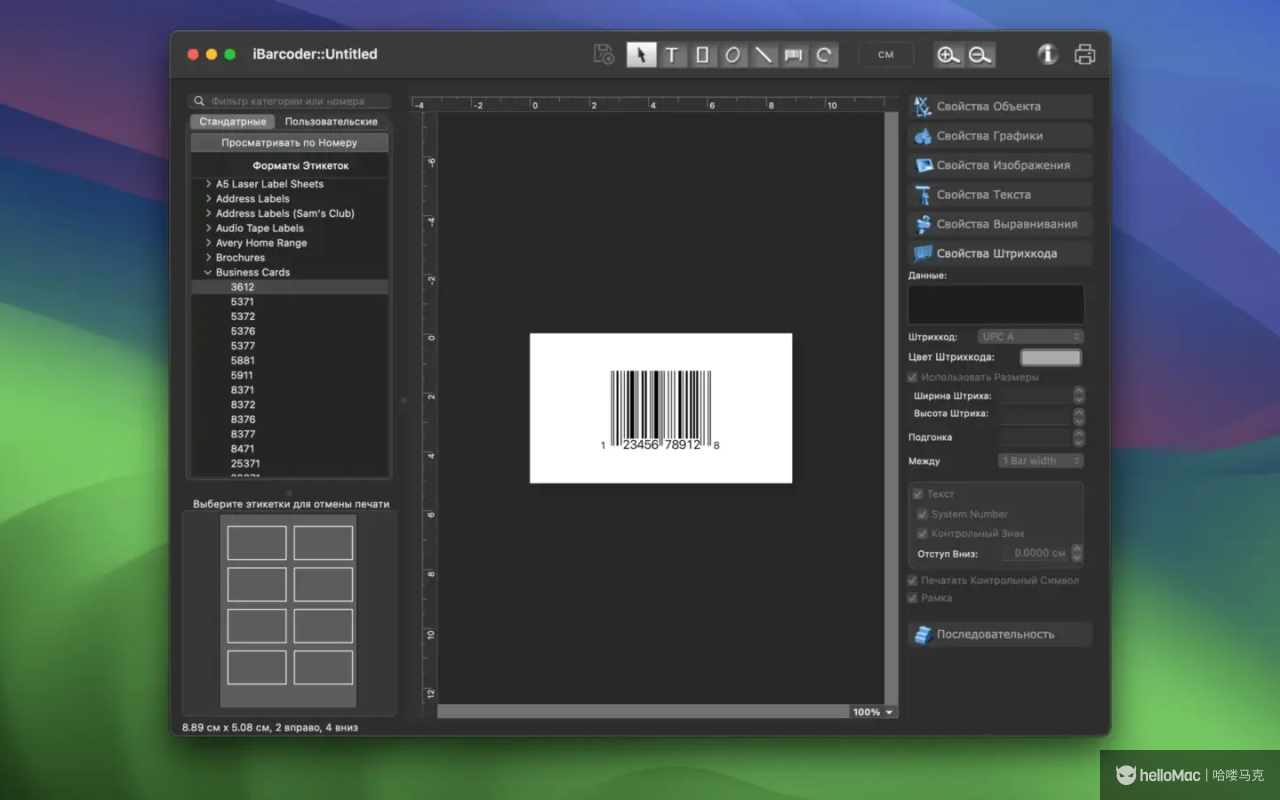The width and height of the screenshot is (1280, 800).
Task: Expand Audio Tape Labels category
Action: tap(208, 228)
